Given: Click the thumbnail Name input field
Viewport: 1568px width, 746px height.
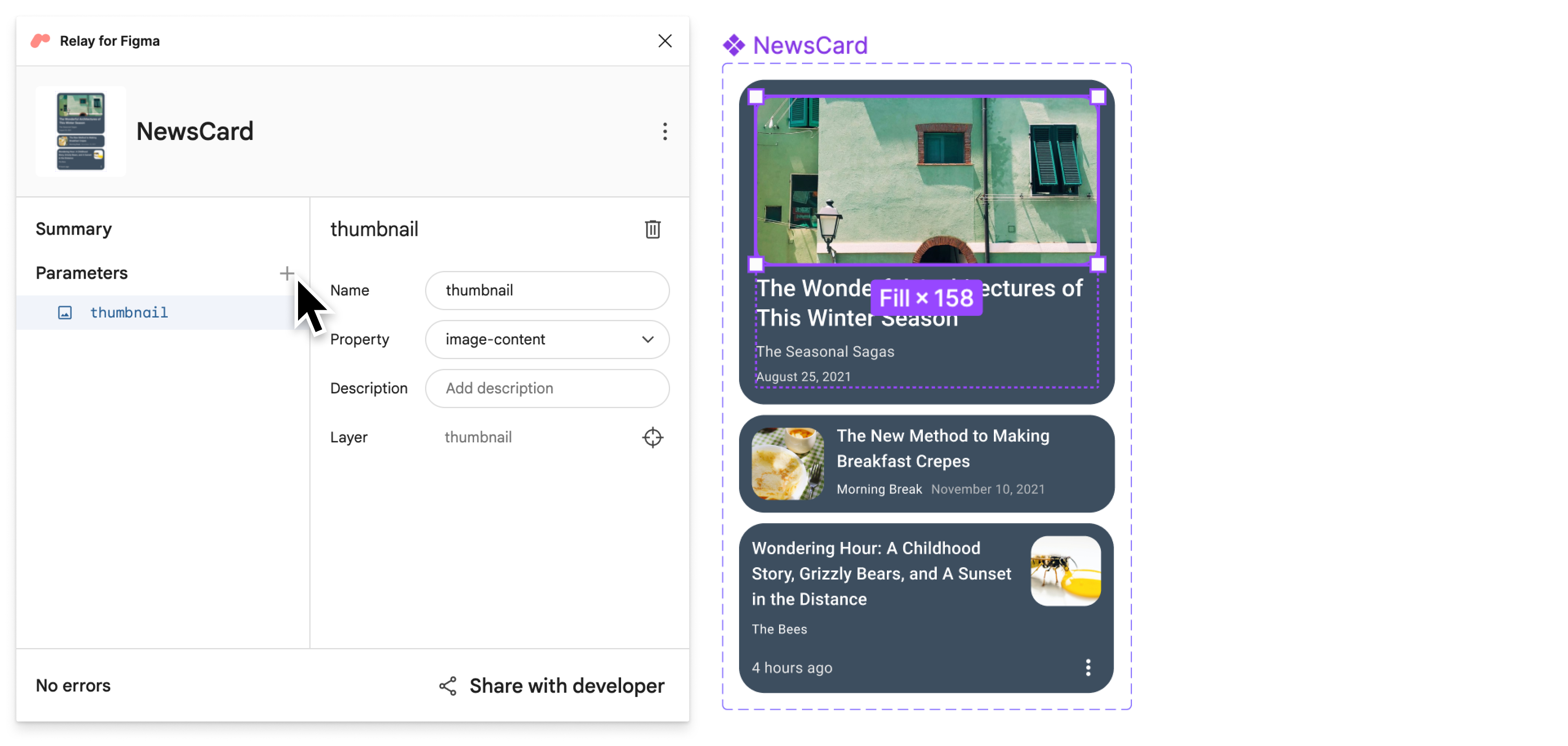Looking at the screenshot, I should click(x=549, y=290).
